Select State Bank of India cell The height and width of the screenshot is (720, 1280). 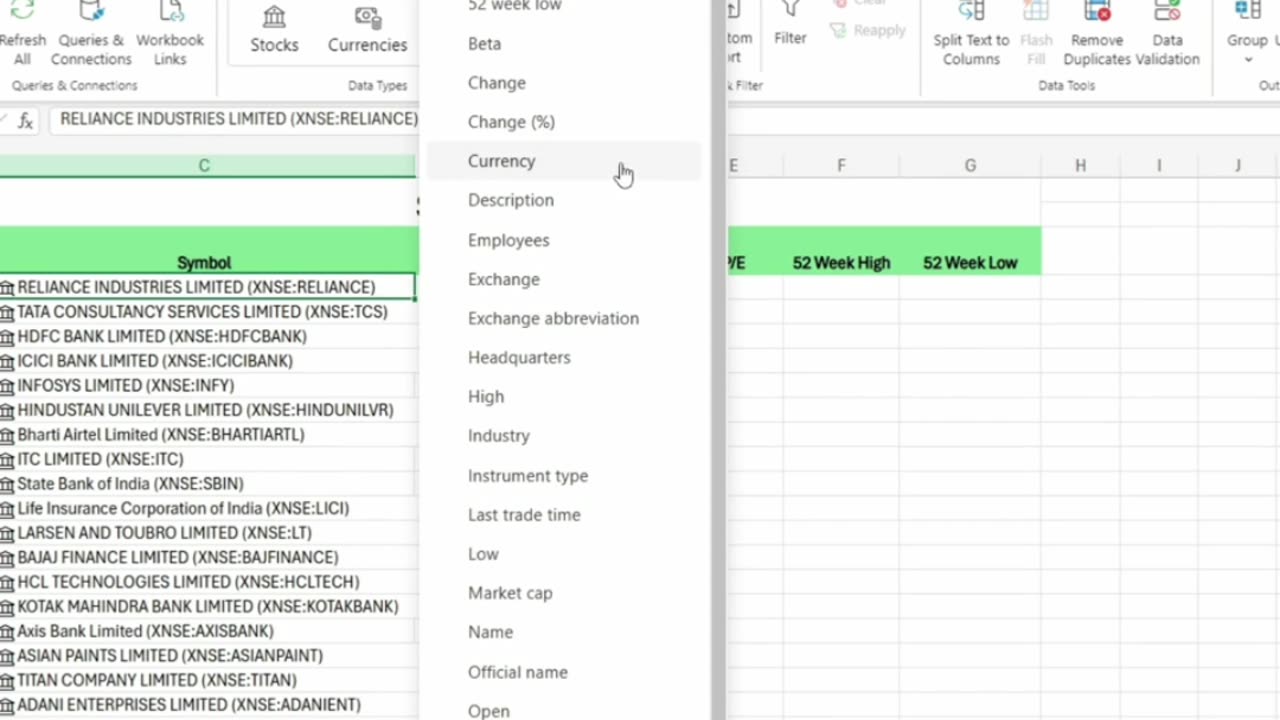[x=207, y=484]
